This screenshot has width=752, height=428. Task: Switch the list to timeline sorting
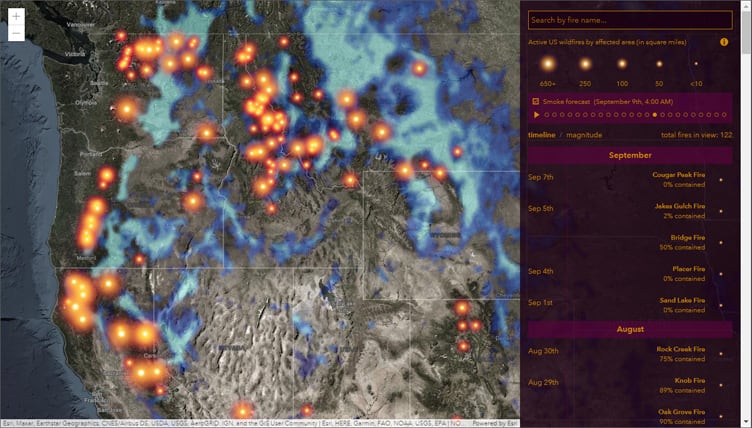point(541,135)
